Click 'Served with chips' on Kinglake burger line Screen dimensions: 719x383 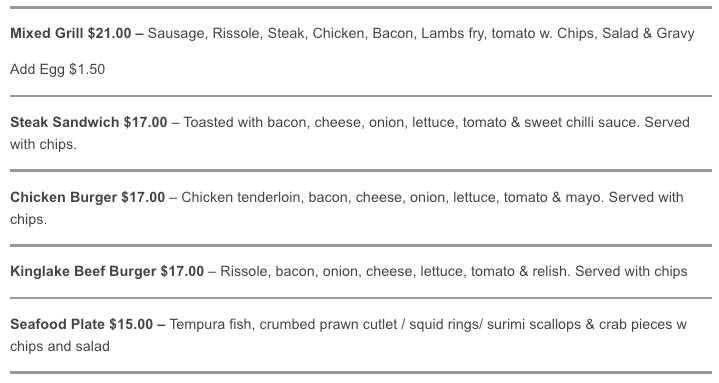(x=631, y=271)
